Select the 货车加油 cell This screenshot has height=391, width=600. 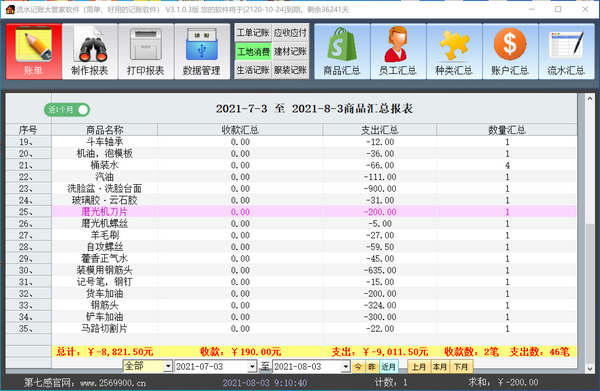(x=104, y=294)
